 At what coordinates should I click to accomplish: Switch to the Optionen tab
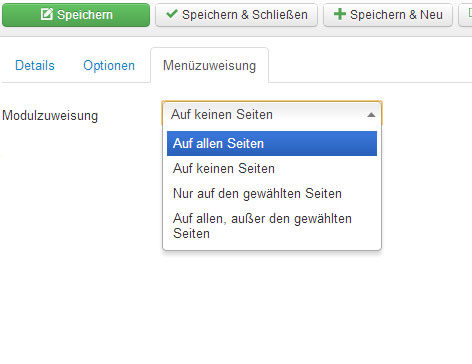click(x=109, y=65)
